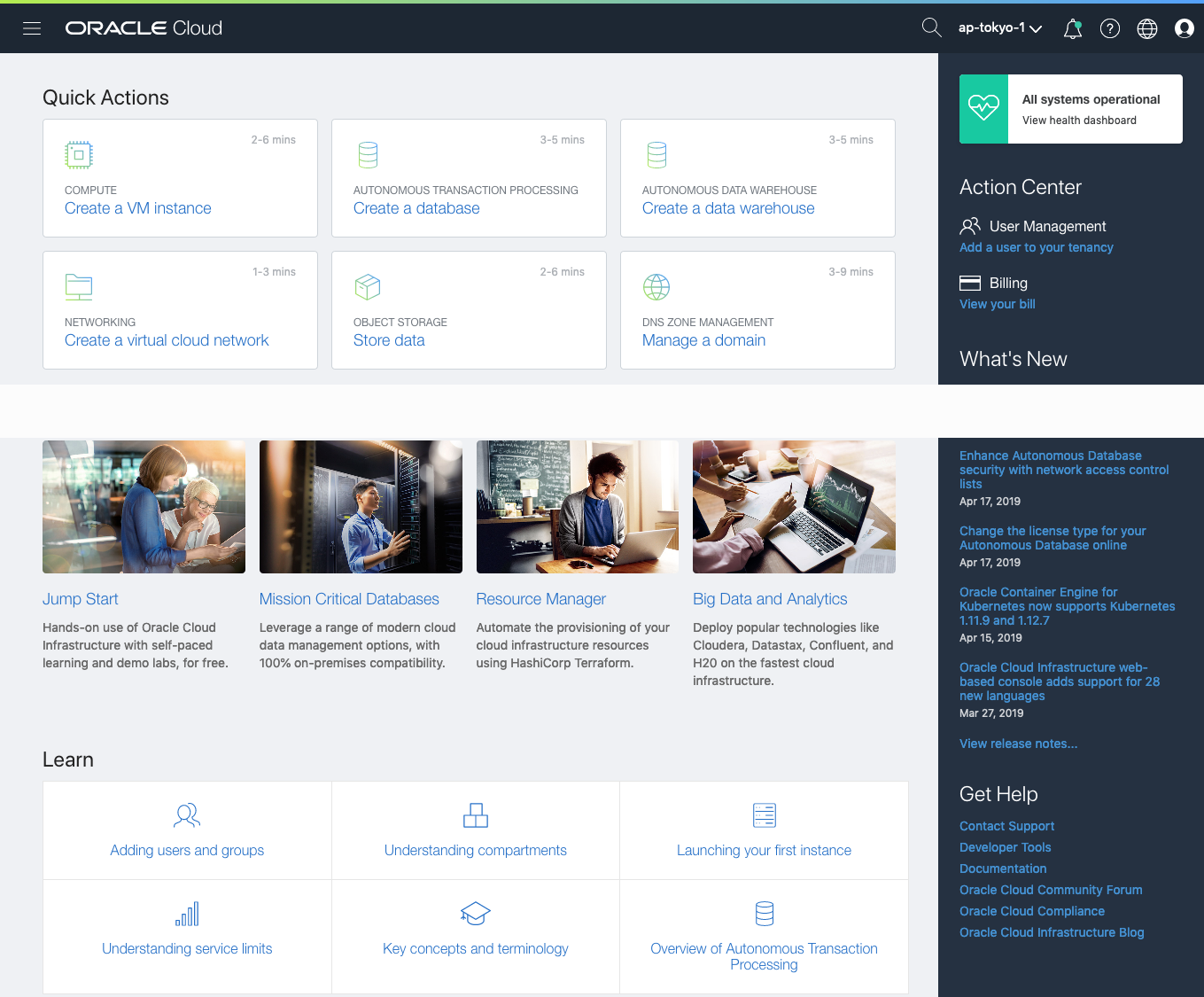Open the 28 new languages news item
1204x997 pixels.
[1060, 682]
